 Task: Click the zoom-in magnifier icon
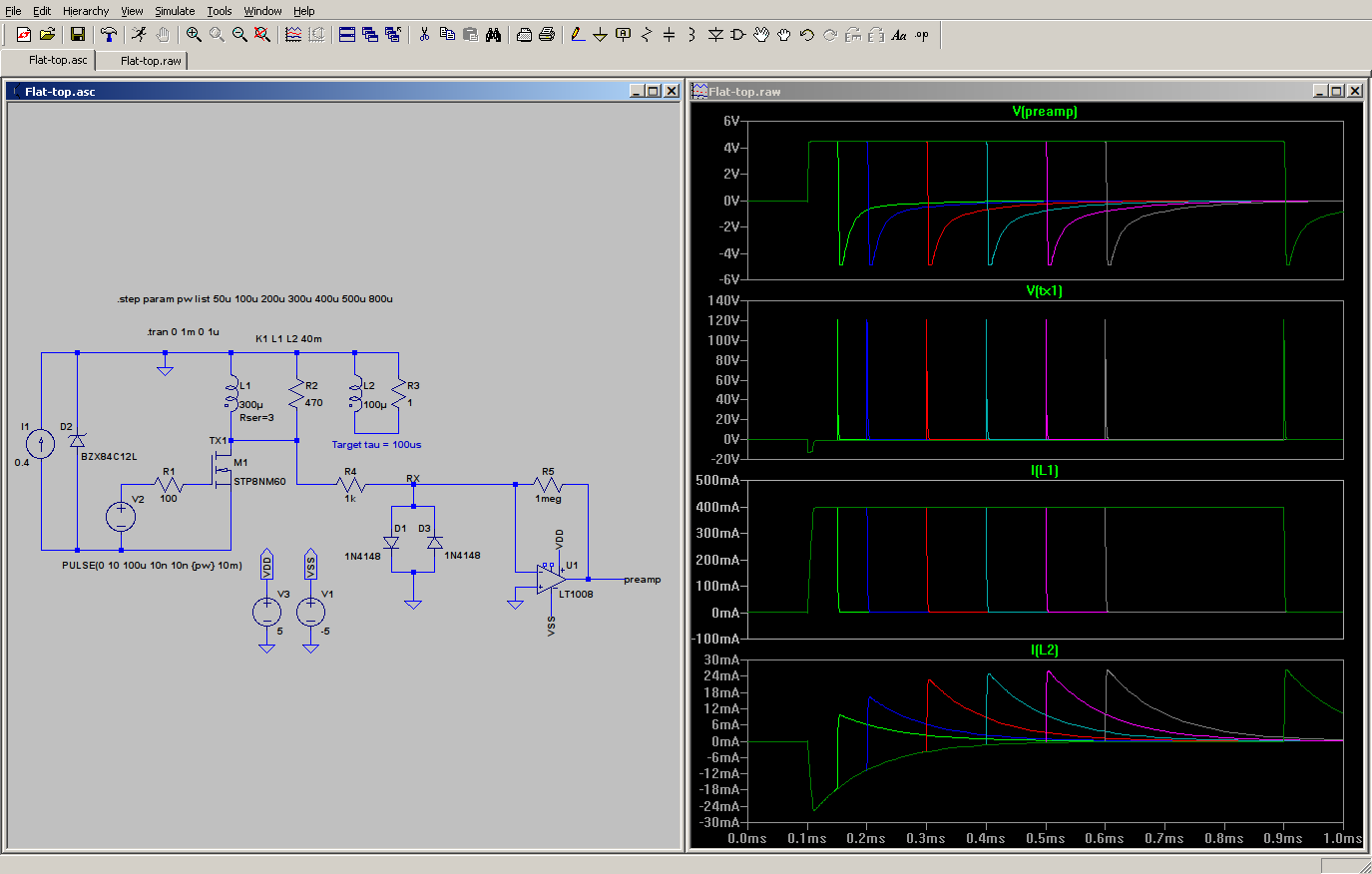[194, 35]
